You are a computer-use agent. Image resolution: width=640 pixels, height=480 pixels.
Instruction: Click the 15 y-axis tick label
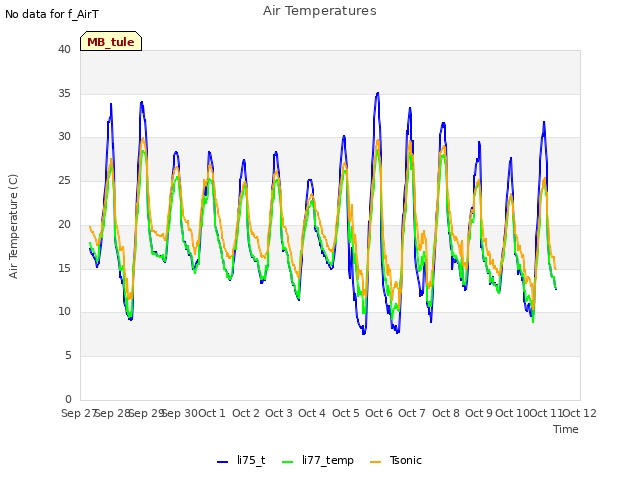point(64,268)
